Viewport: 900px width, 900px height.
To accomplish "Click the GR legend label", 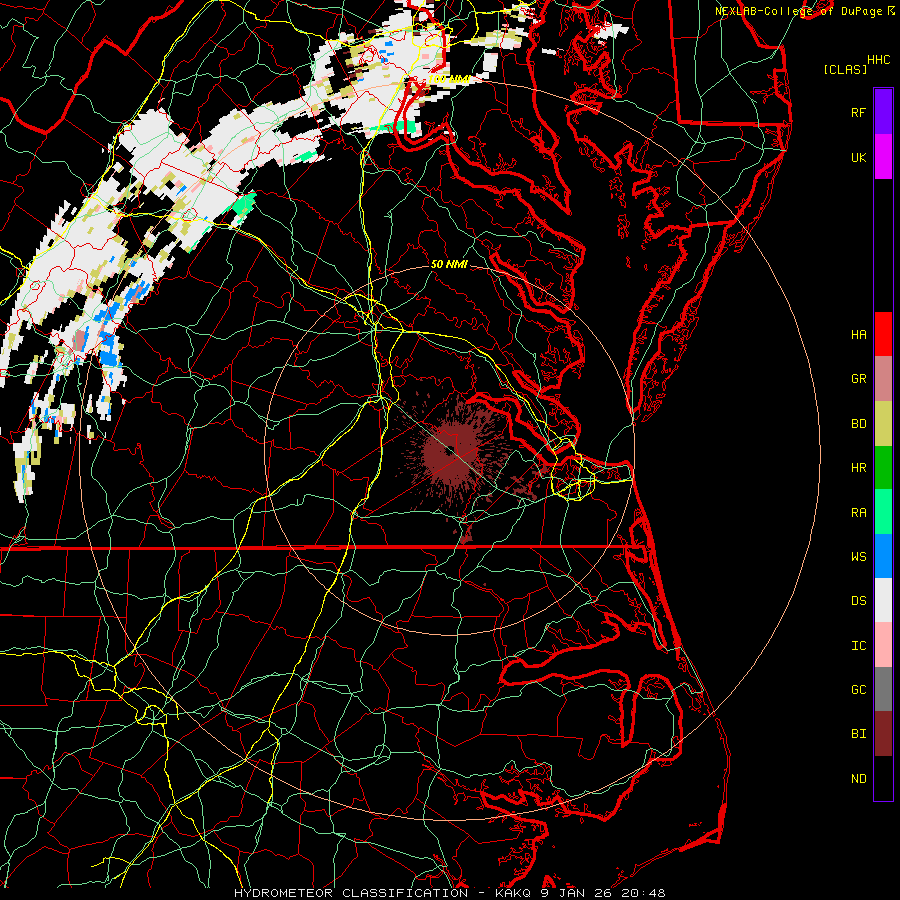I will coord(859,379).
